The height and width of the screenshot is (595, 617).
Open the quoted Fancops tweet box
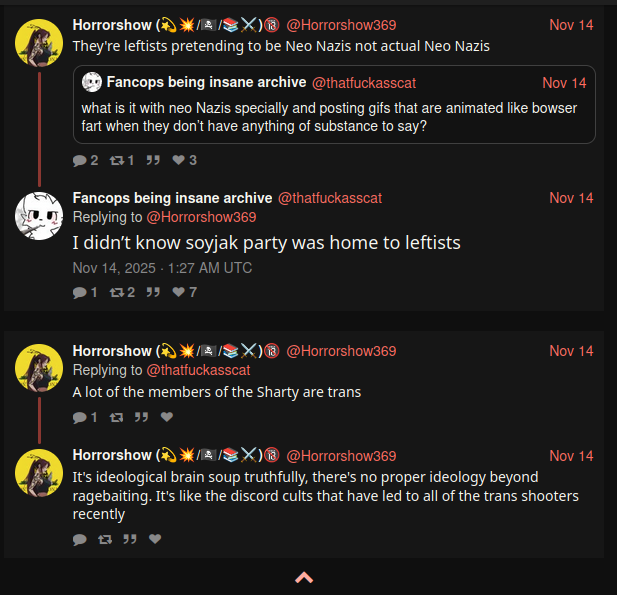coord(334,104)
